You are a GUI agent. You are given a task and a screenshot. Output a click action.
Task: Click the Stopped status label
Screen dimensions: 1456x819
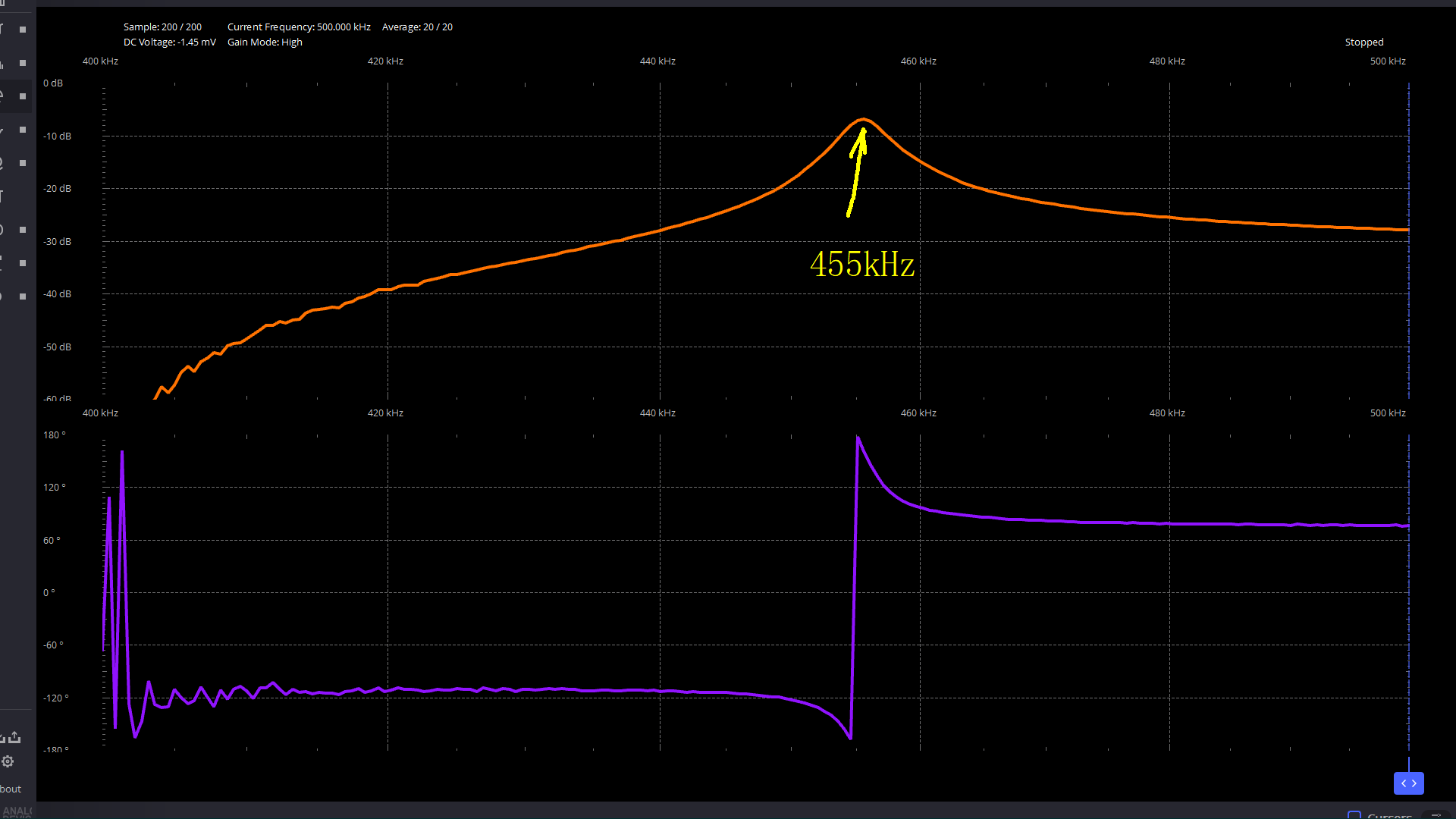[x=1363, y=42]
